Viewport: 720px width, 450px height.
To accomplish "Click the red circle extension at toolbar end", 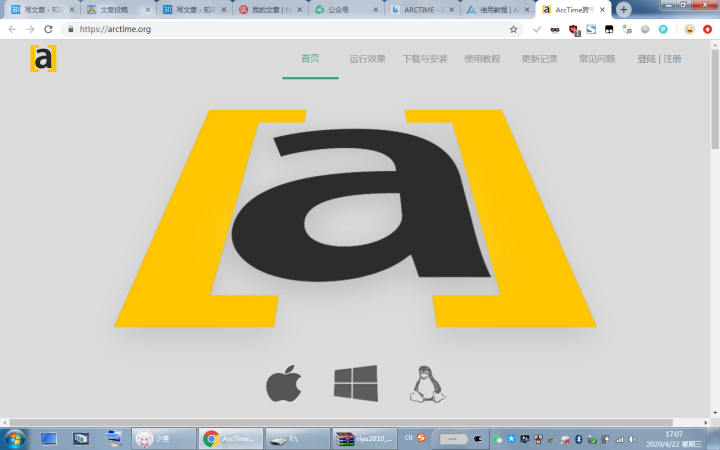I will (707, 29).
